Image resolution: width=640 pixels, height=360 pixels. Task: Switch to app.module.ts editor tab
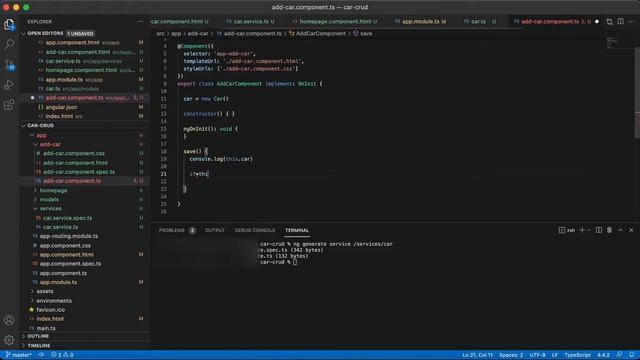click(x=420, y=22)
